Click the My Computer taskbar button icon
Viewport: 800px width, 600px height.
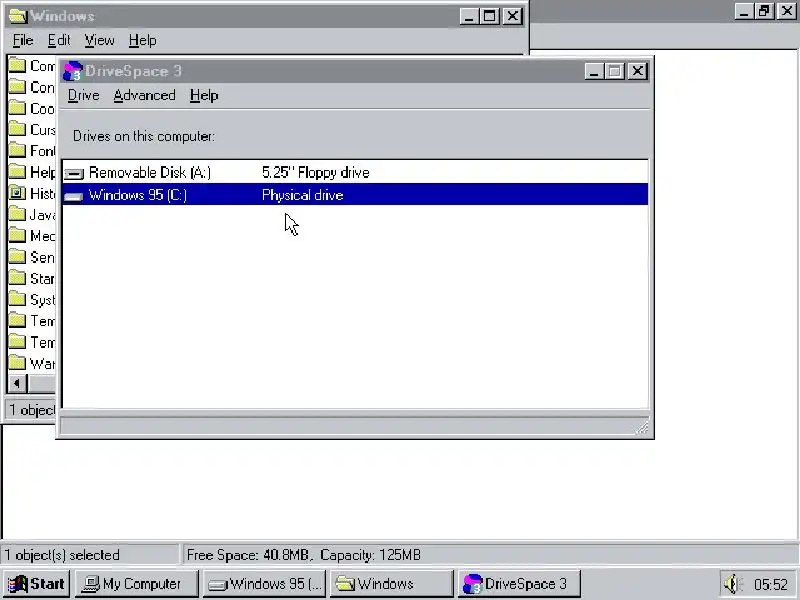click(91, 584)
